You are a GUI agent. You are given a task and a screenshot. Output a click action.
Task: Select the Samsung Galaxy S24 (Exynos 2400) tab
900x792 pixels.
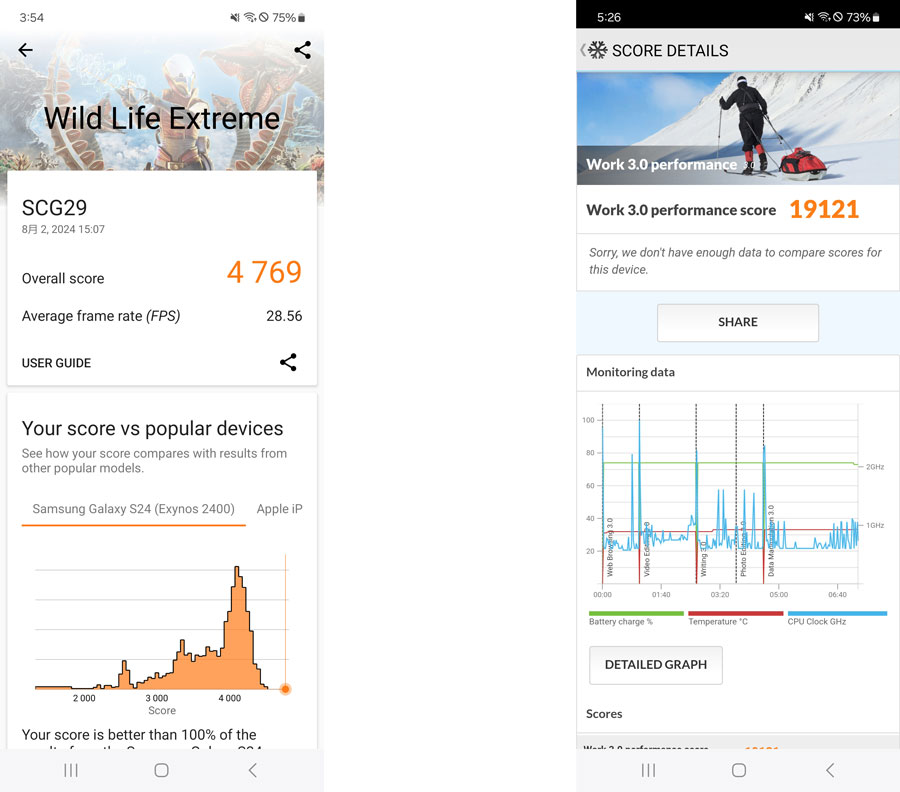pyautogui.click(x=134, y=509)
